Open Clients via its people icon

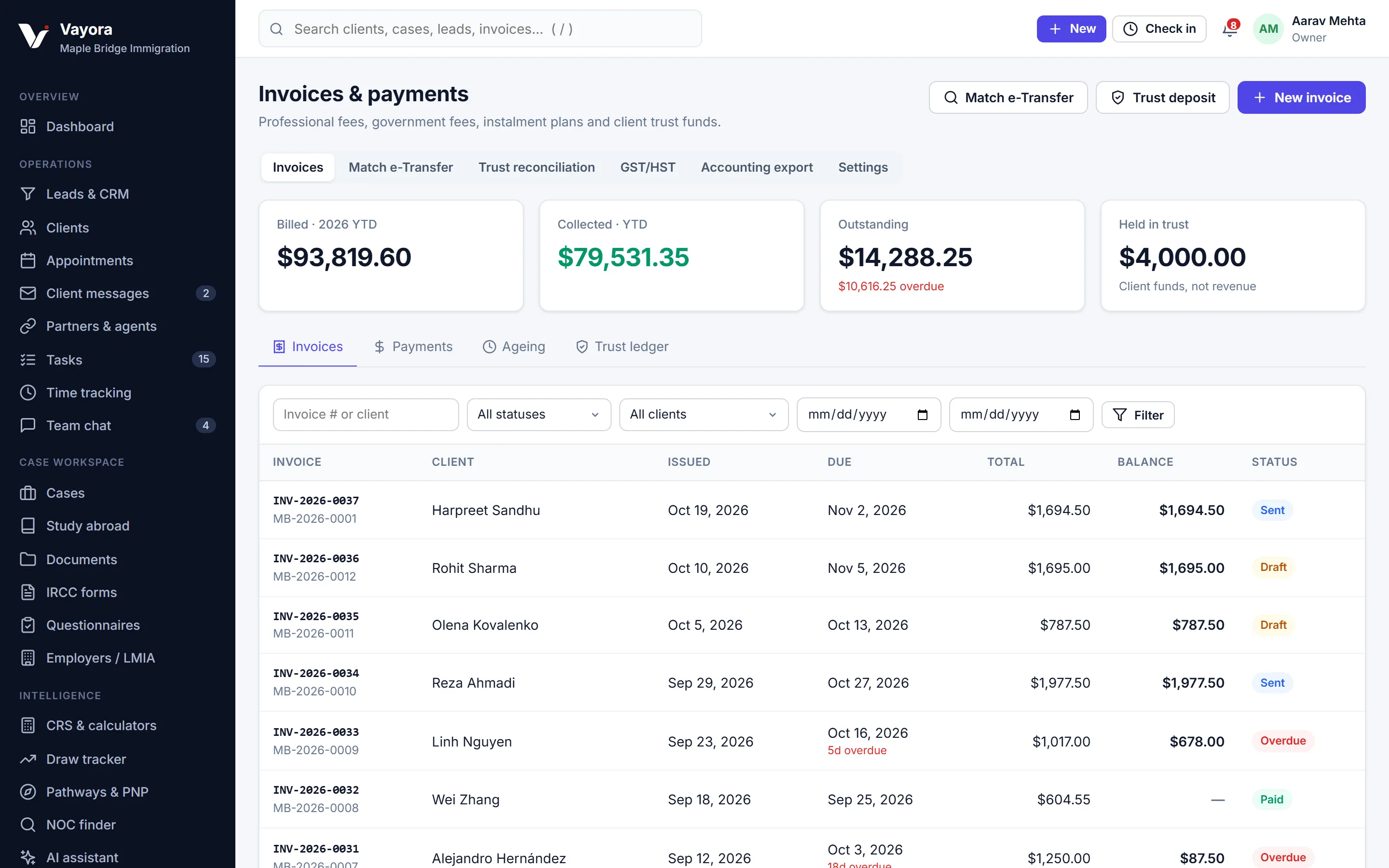click(x=27, y=228)
